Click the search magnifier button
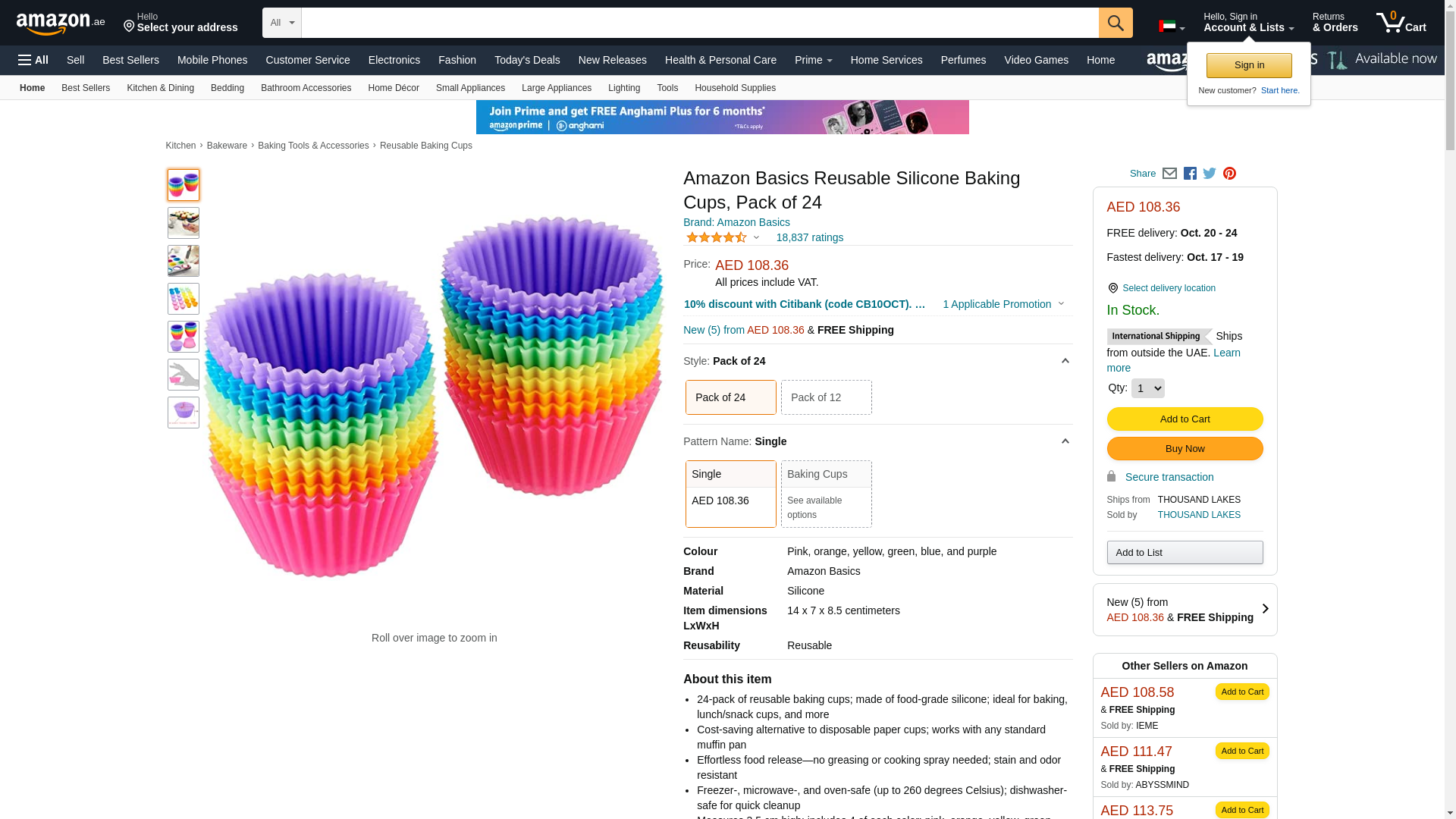Screen dimensions: 1456x819 (1115, 23)
